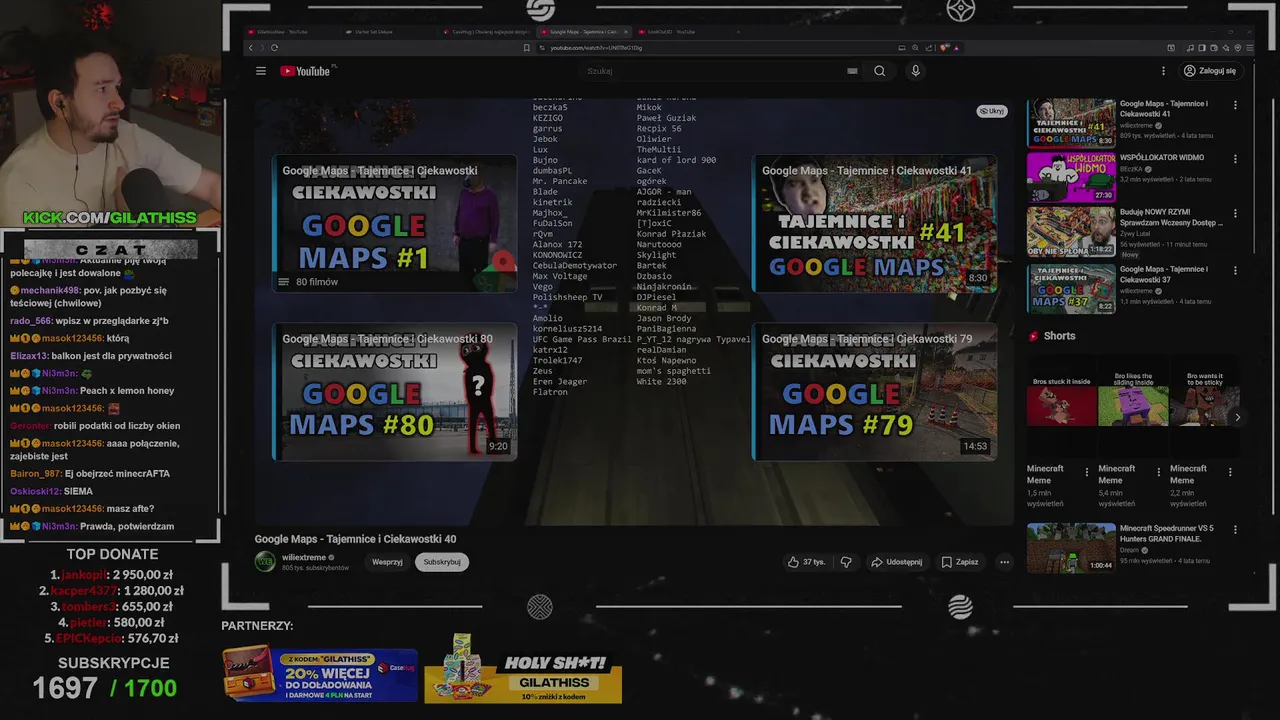1280x720 pixels.
Task: Click the HOLY SH*T! GILATHISS partner banner
Action: [x=523, y=669]
